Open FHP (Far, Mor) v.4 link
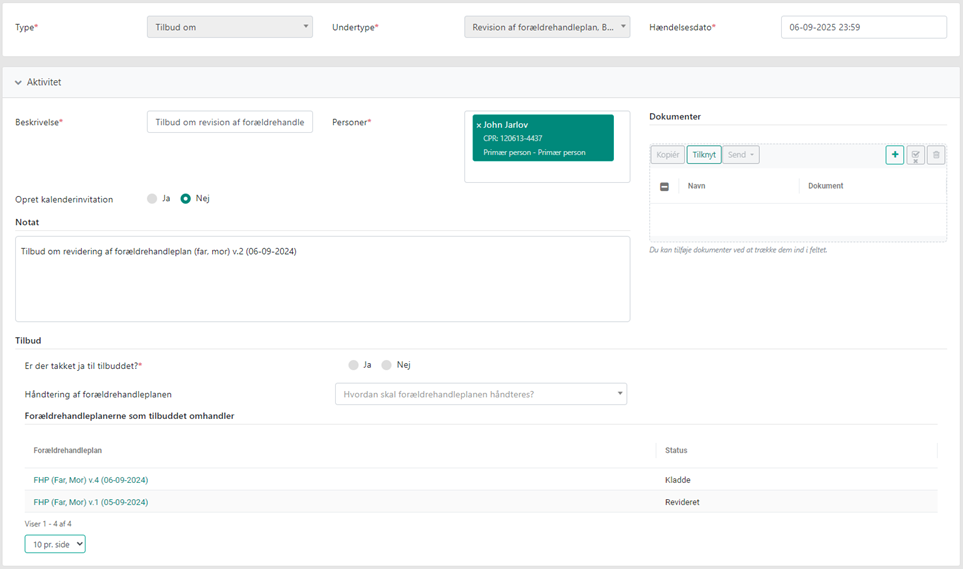 click(x=91, y=480)
